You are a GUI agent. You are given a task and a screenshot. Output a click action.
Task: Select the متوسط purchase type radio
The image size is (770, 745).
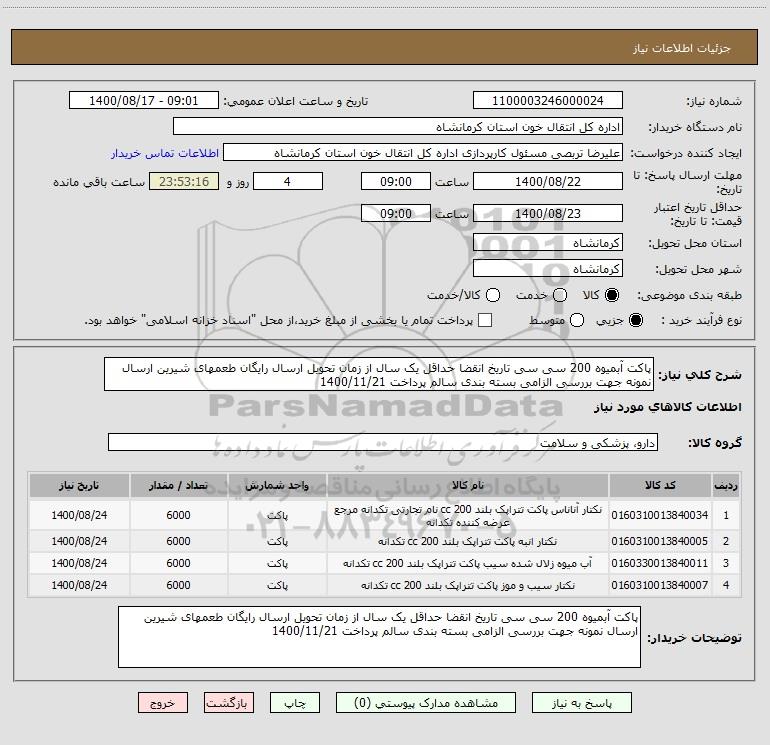click(x=577, y=320)
